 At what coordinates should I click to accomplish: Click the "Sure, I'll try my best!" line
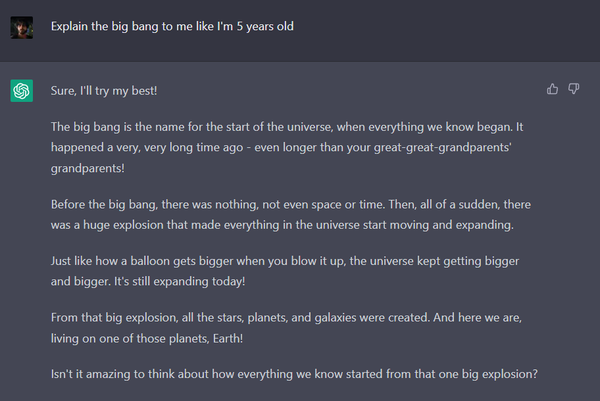(x=105, y=91)
